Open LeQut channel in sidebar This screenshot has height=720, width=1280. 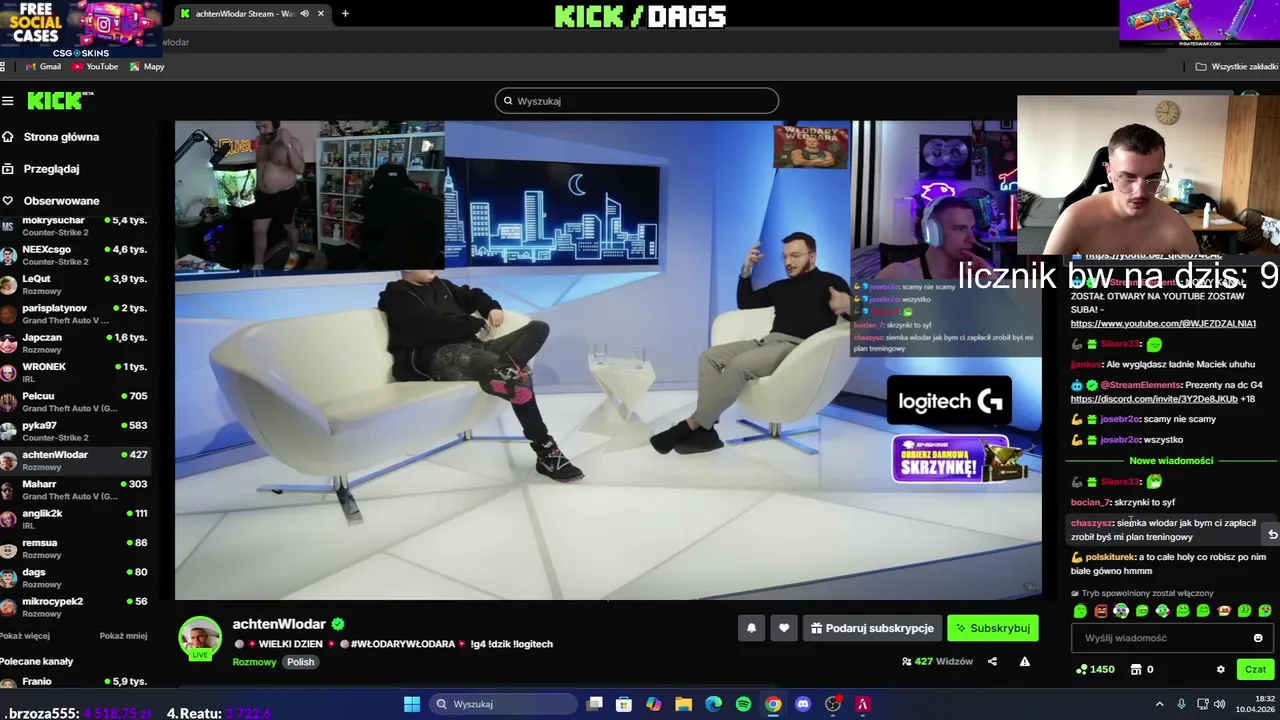75,284
